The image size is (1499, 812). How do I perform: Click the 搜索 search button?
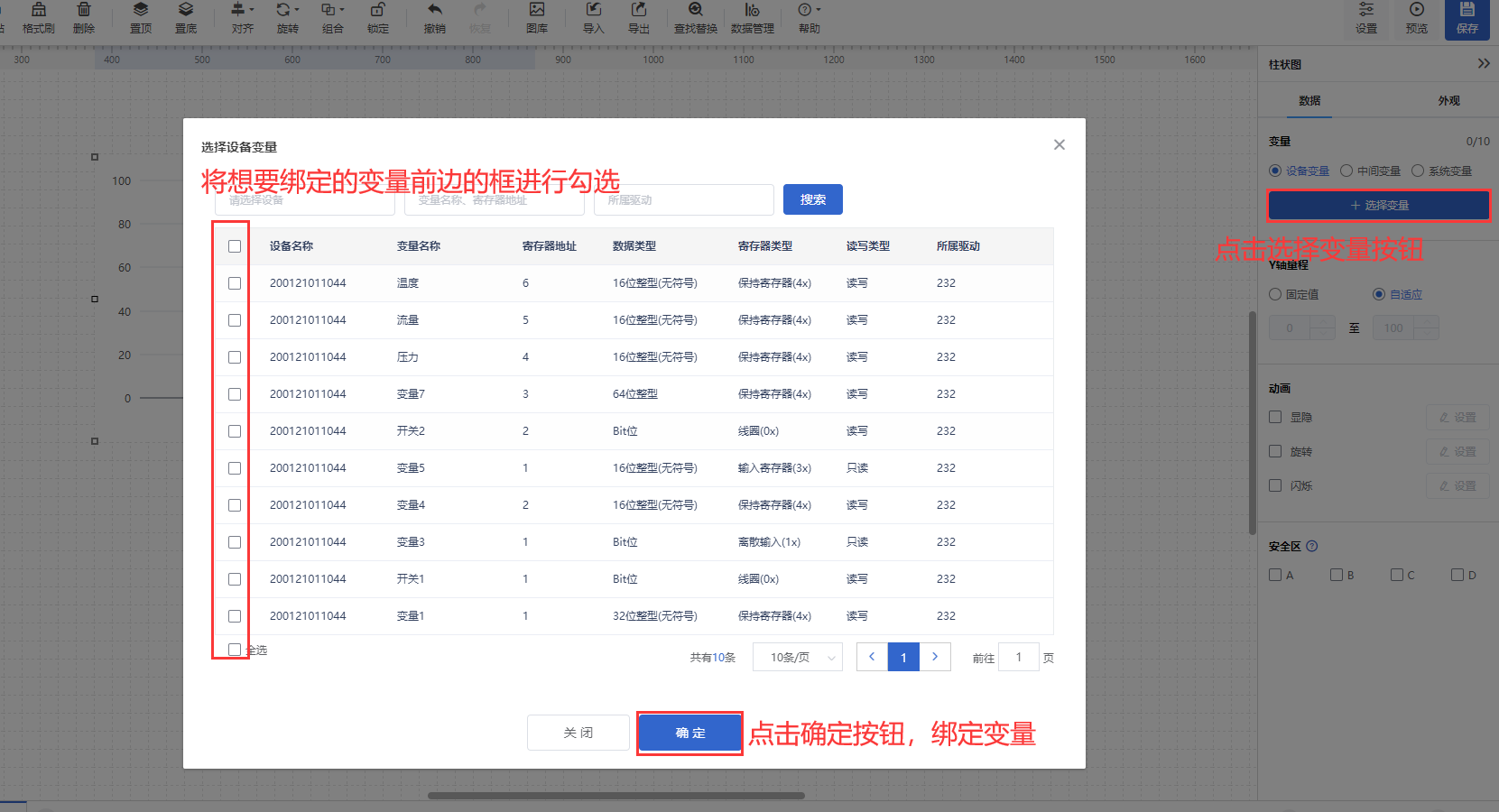(x=813, y=199)
